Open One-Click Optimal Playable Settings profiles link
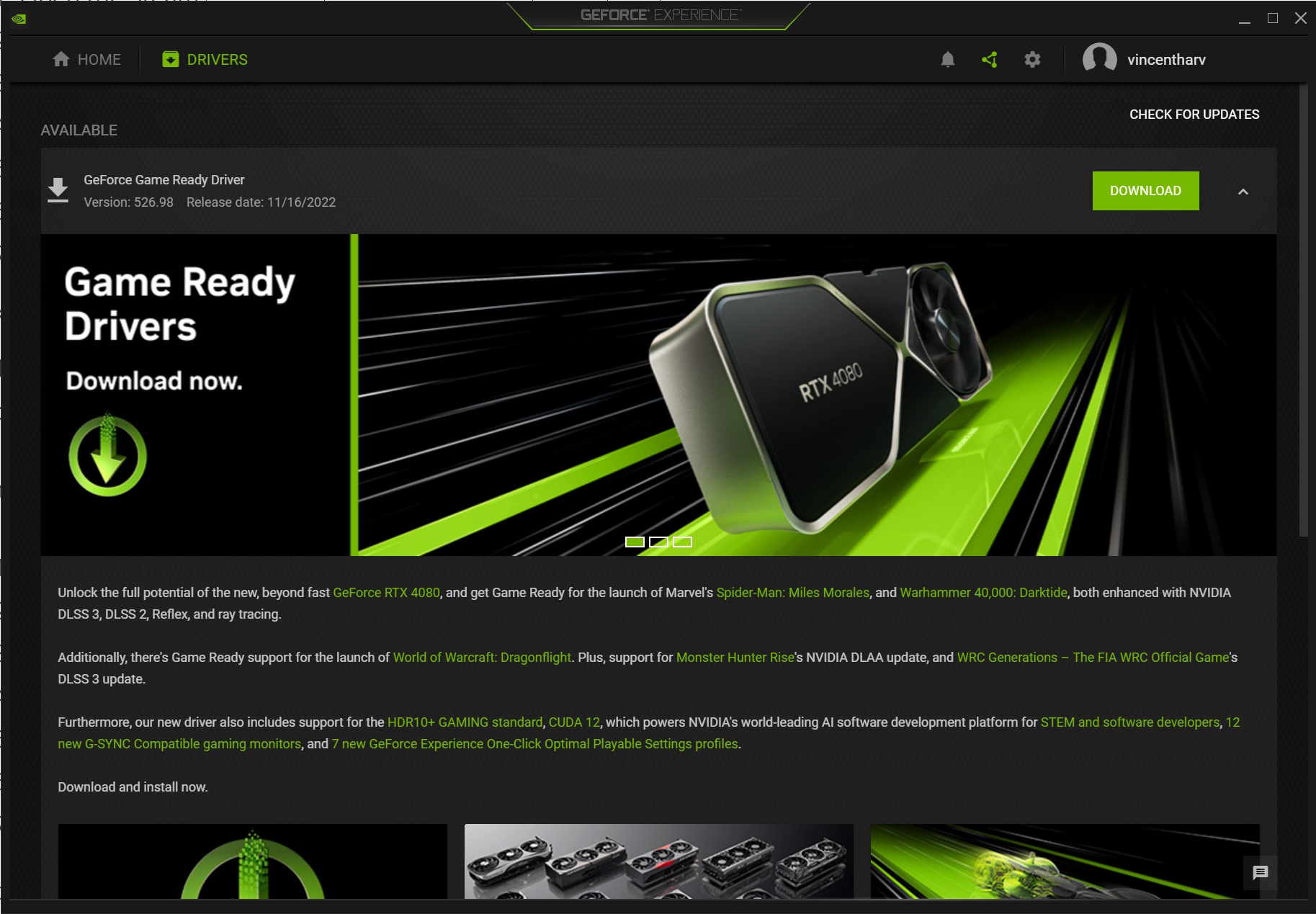 pos(534,744)
